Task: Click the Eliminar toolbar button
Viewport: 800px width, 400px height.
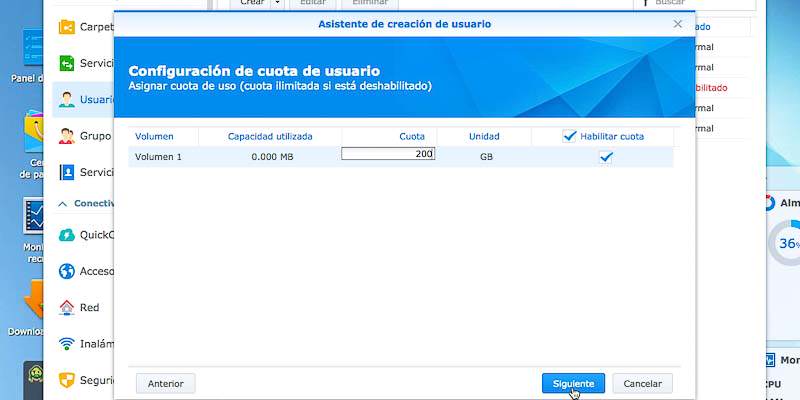Action: tap(370, 3)
